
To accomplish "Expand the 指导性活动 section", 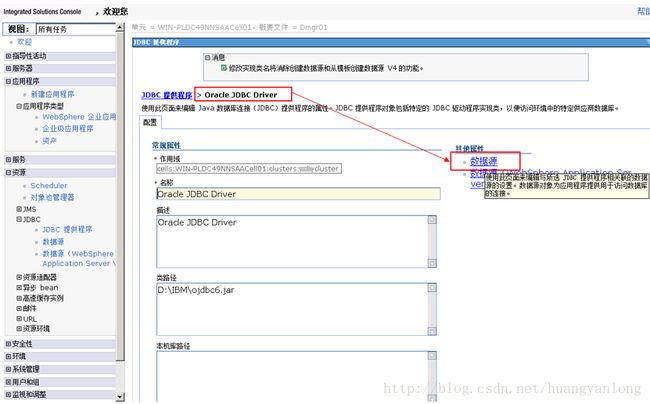I will coord(8,56).
